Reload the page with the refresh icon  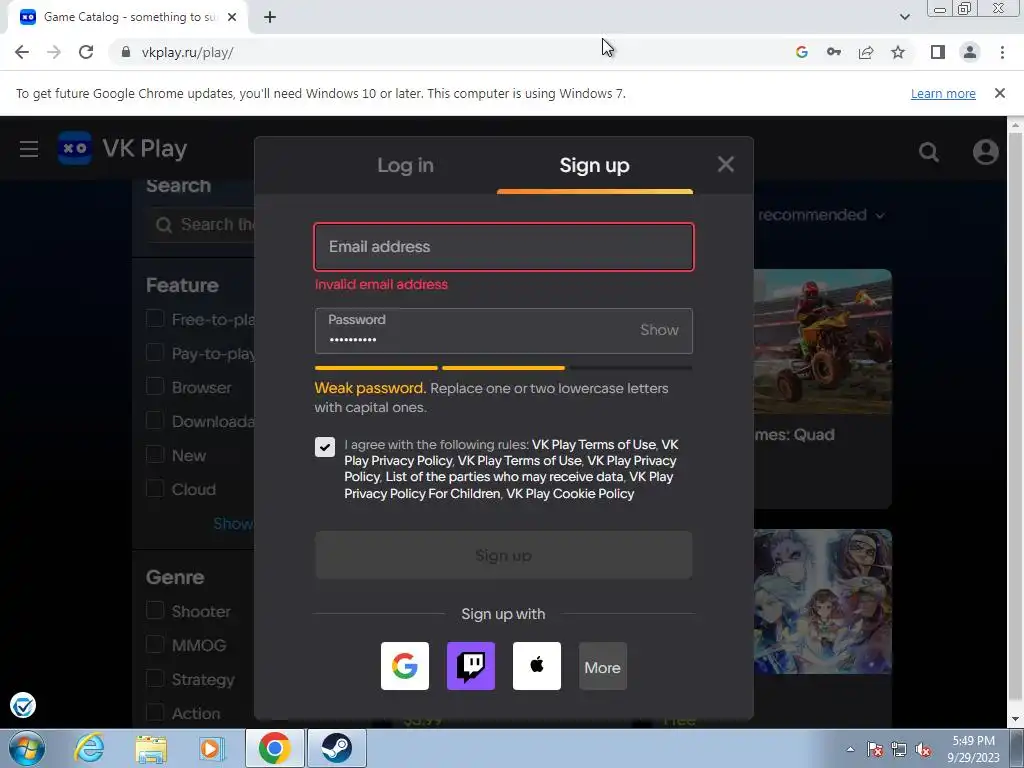point(86,52)
